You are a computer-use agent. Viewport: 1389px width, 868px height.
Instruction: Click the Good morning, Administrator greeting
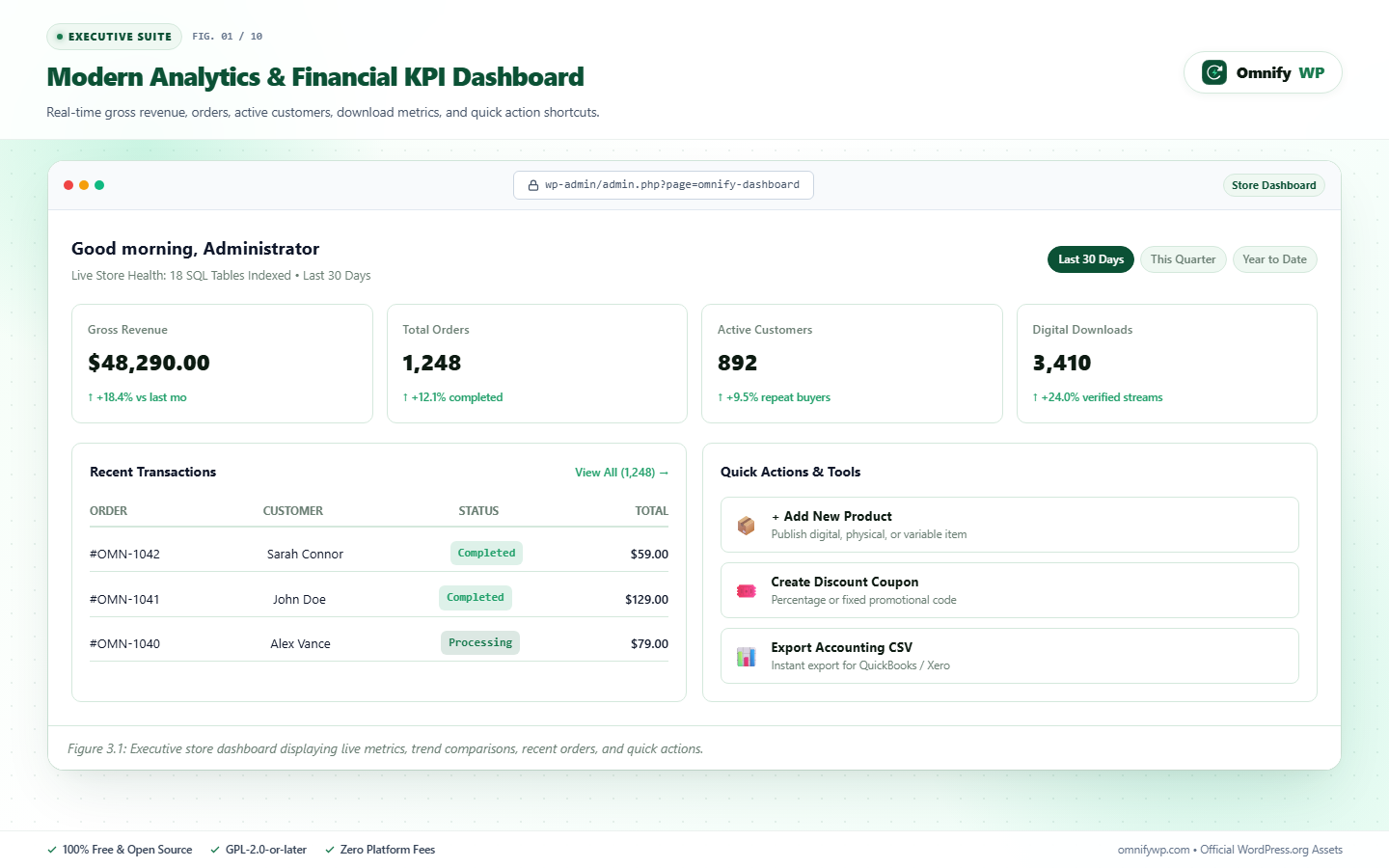(x=195, y=249)
